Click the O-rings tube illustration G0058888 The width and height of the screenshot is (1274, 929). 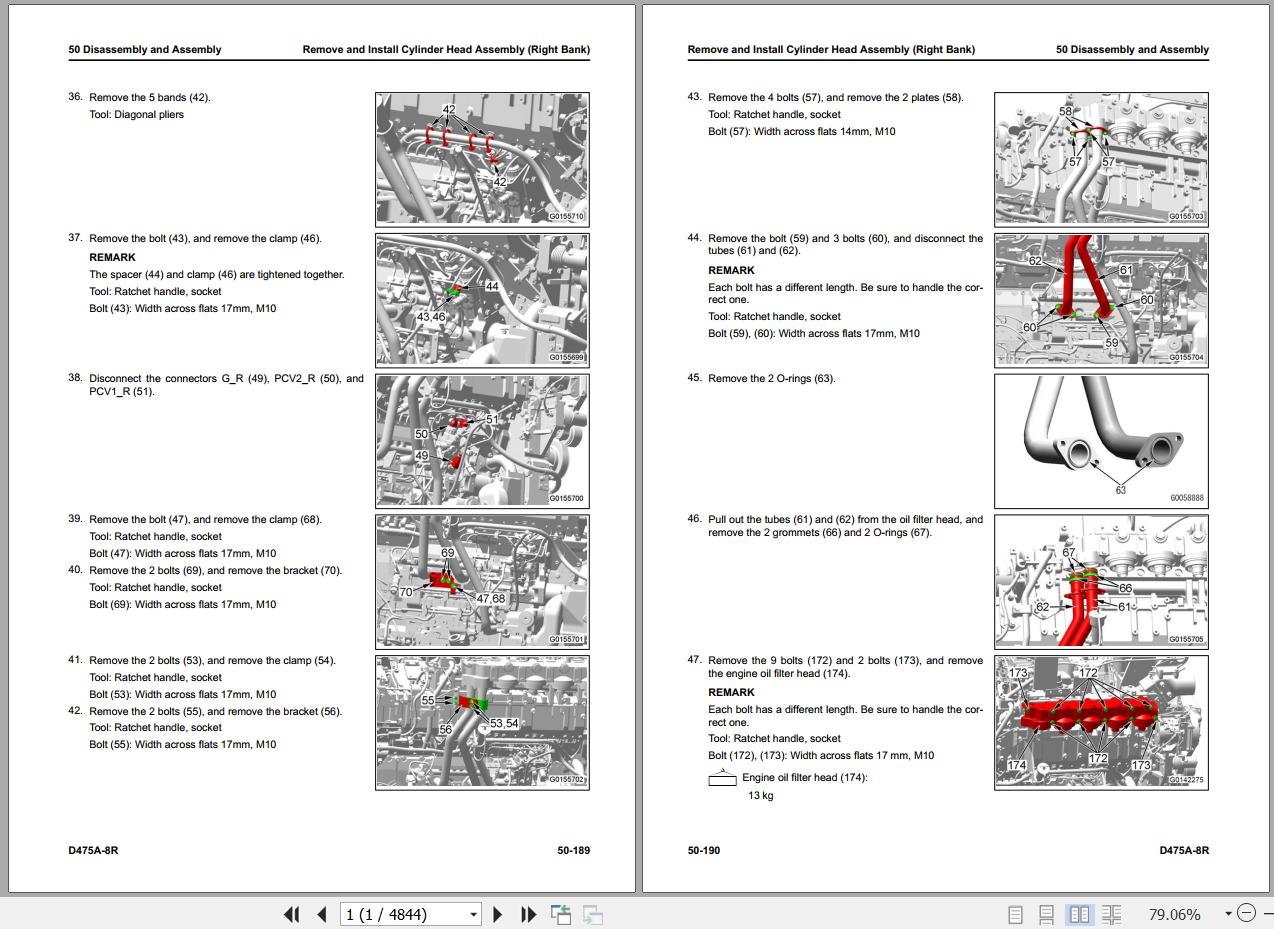click(1101, 441)
